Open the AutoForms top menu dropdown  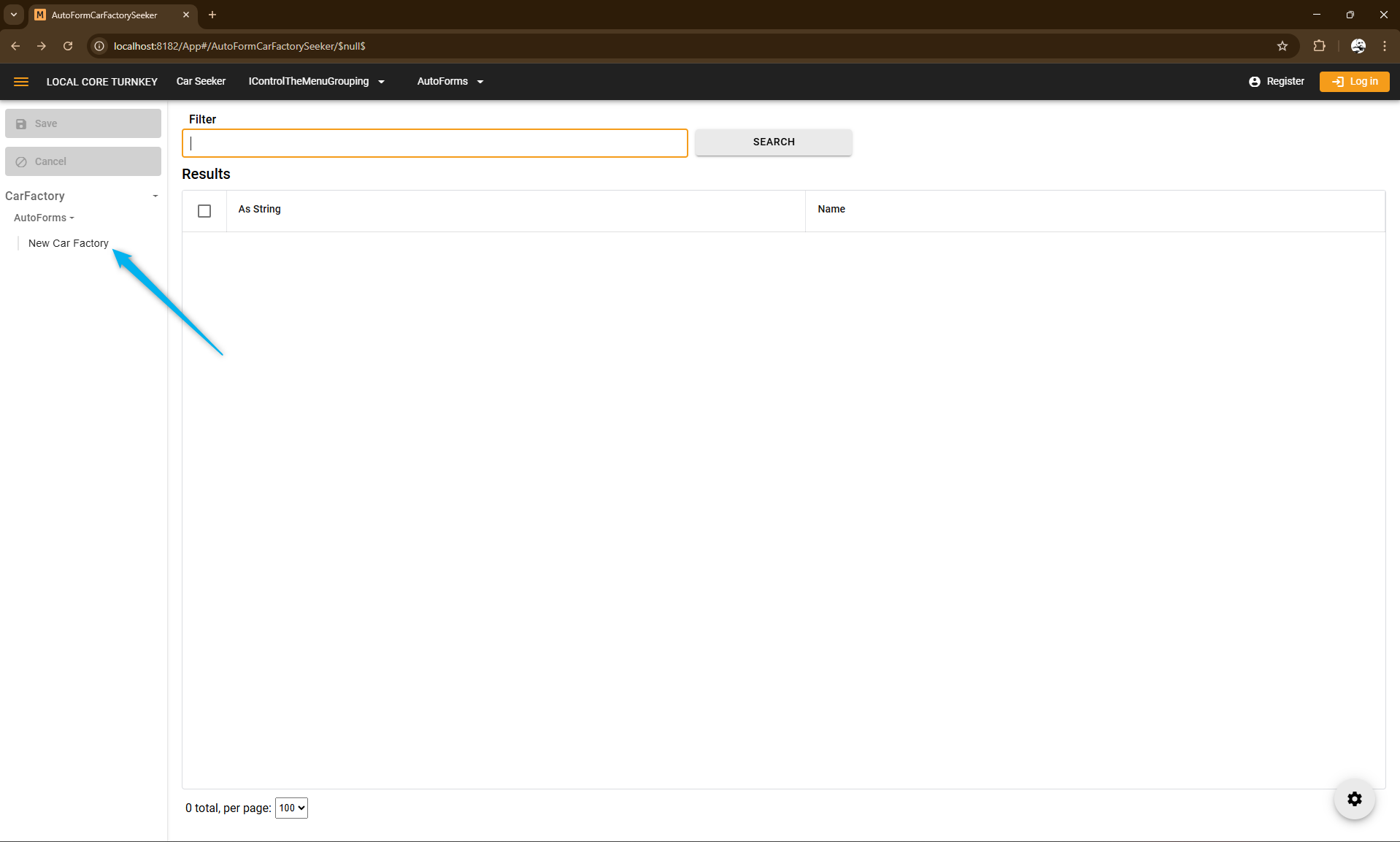point(450,82)
